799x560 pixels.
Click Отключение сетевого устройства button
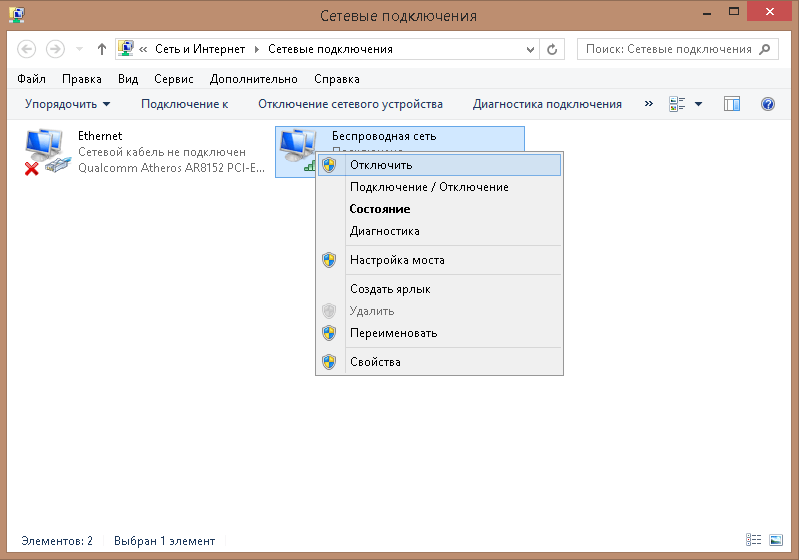(350, 104)
